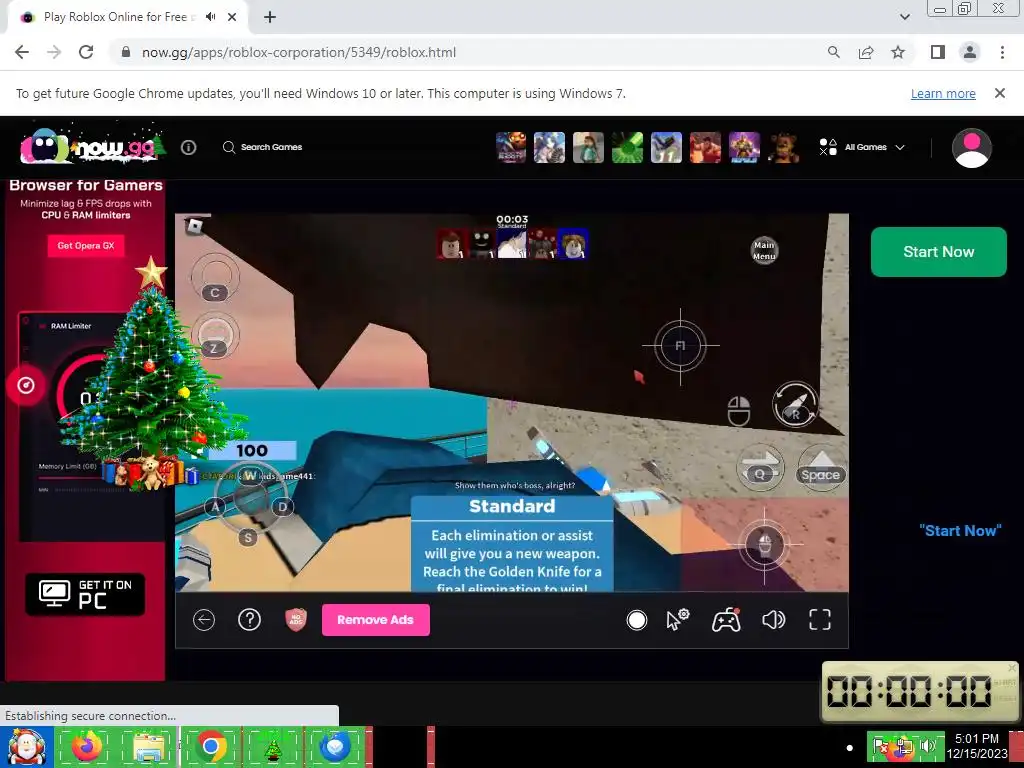Click the Search Games field
Screen dimensions: 1024x768
tap(263, 147)
